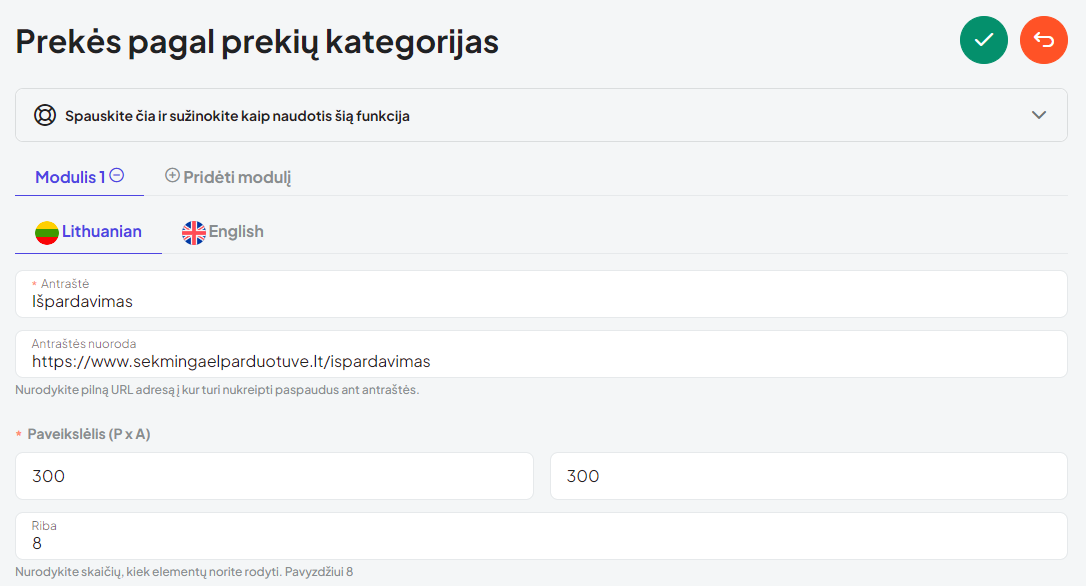Click the Riba limit input field
Viewport: 1086px width, 586px height.
[x=541, y=536]
